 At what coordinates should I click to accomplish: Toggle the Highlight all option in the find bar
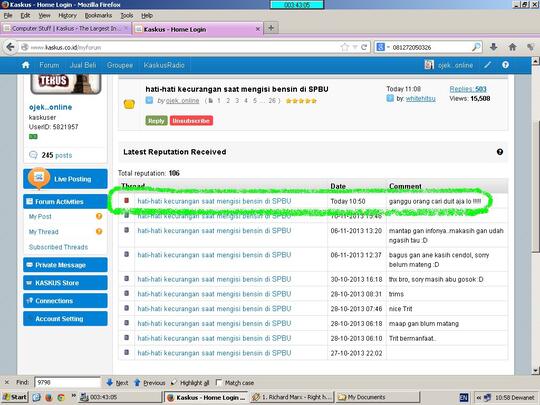pyautogui.click(x=190, y=383)
